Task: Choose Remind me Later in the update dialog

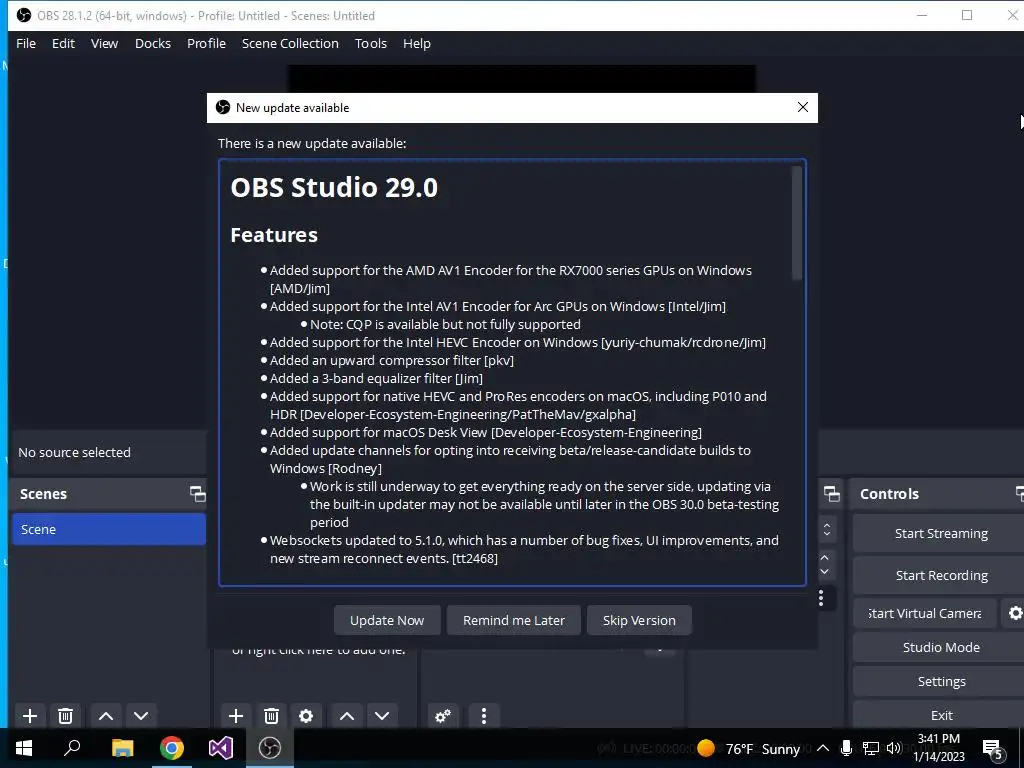Action: click(514, 620)
